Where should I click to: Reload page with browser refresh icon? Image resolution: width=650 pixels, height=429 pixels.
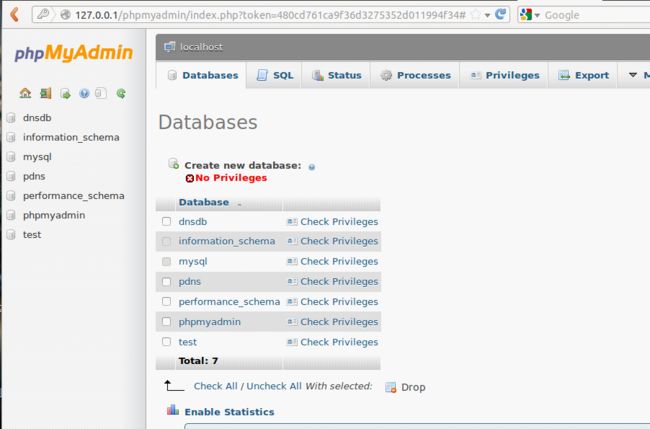(501, 15)
